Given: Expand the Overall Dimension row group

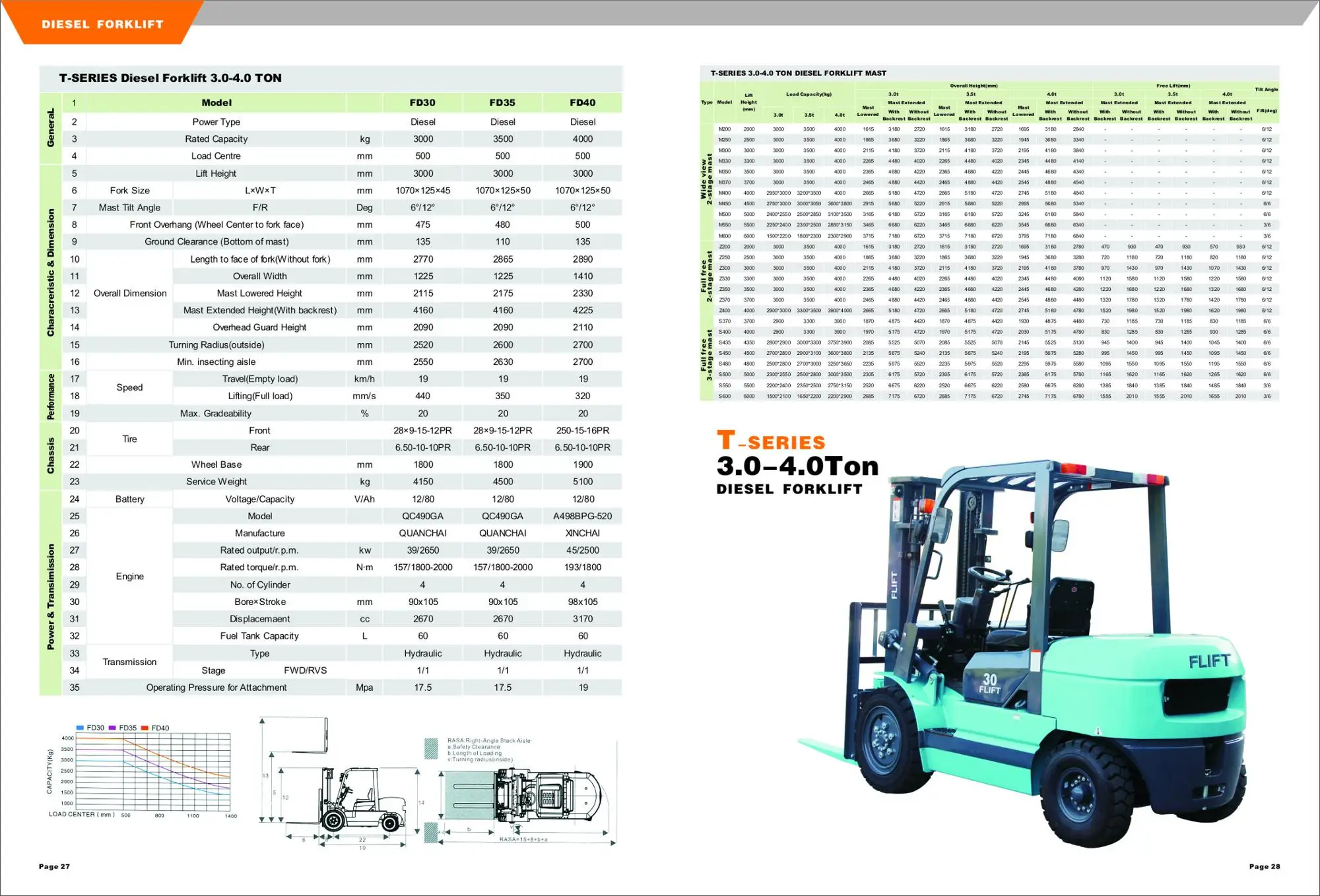Looking at the screenshot, I should coord(129,293).
